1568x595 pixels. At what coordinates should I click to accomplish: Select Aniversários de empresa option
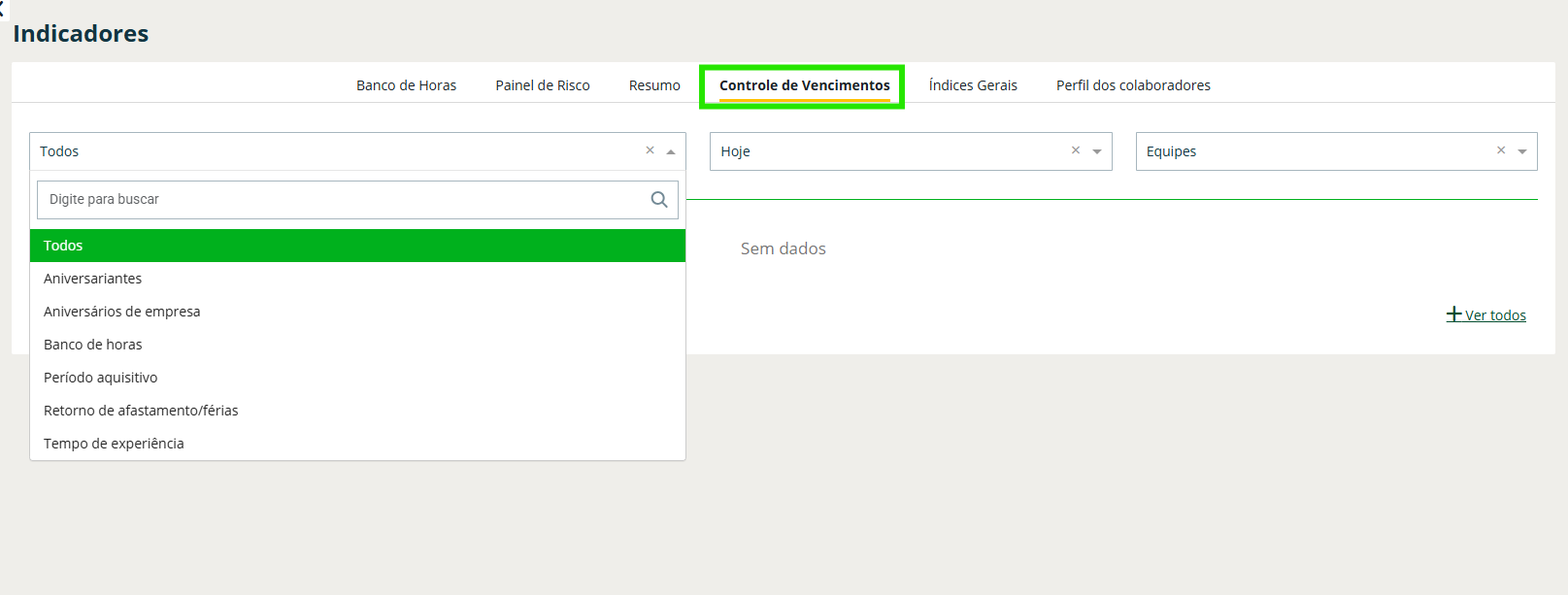pyautogui.click(x=122, y=312)
